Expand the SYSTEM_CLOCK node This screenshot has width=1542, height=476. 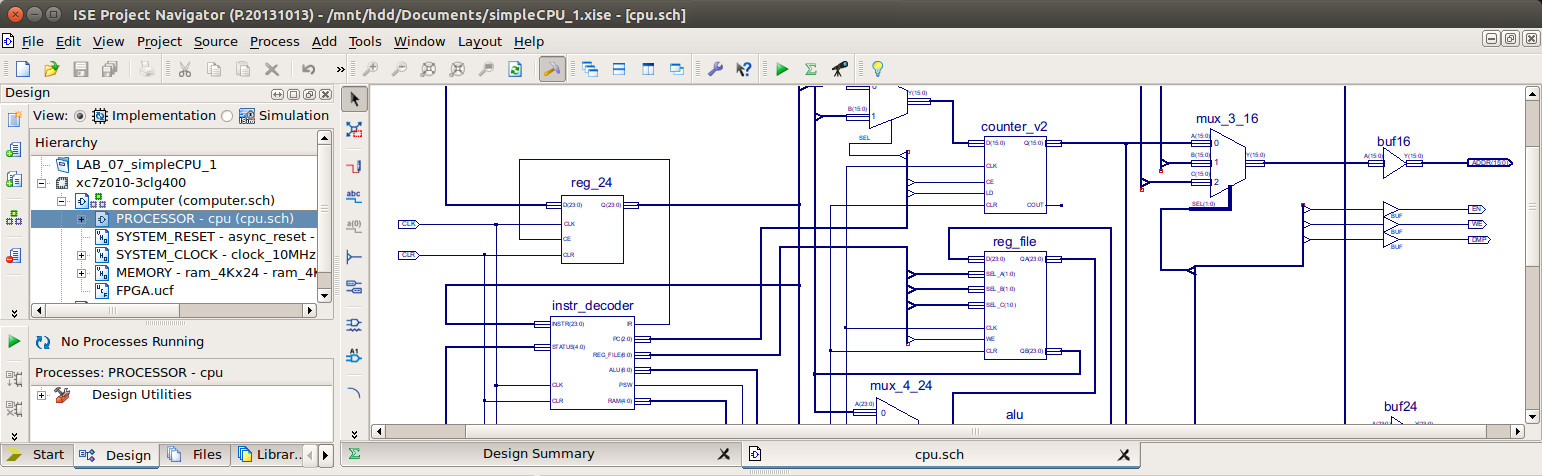click(x=82, y=255)
